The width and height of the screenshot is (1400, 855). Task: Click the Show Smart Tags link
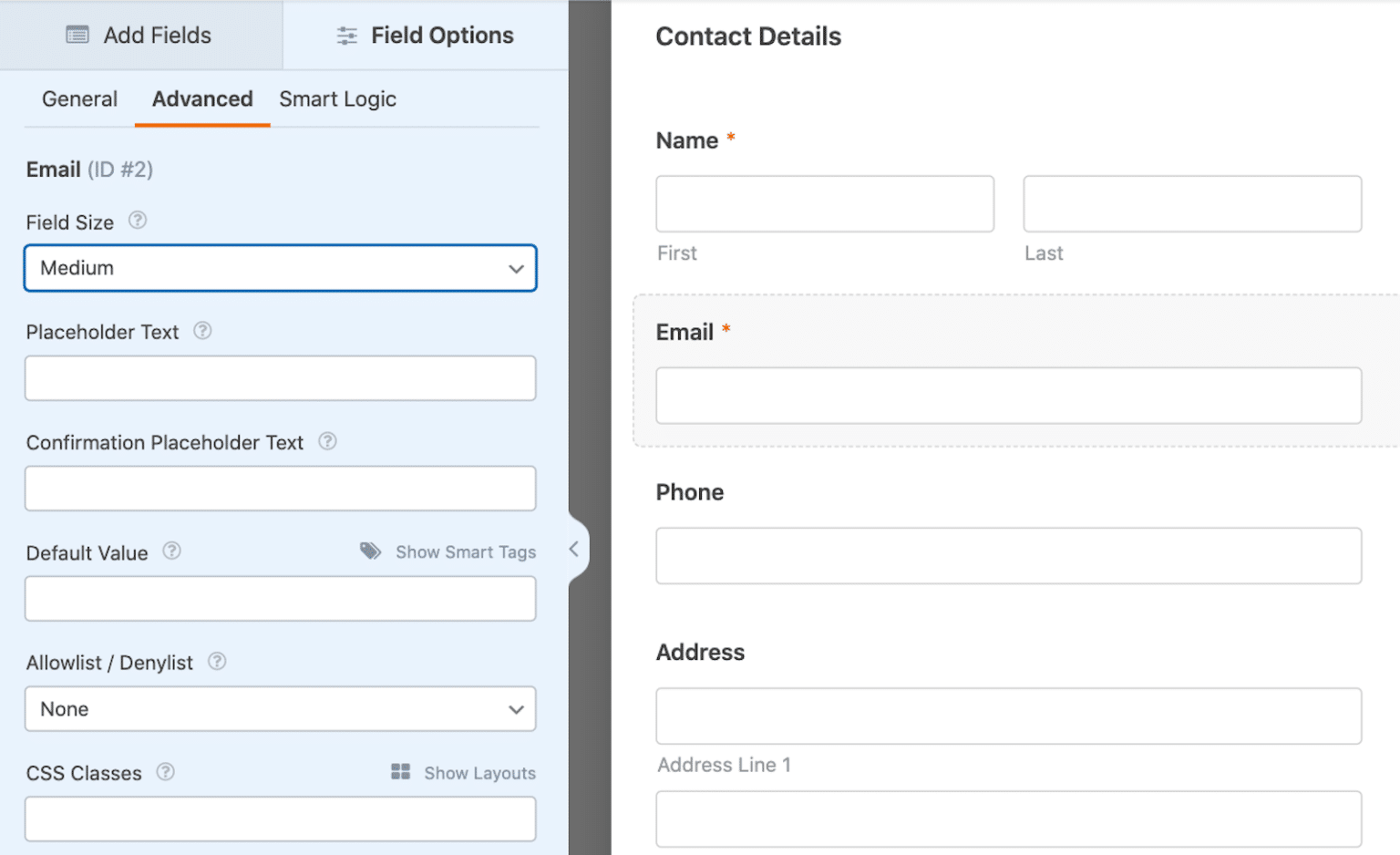click(x=466, y=551)
